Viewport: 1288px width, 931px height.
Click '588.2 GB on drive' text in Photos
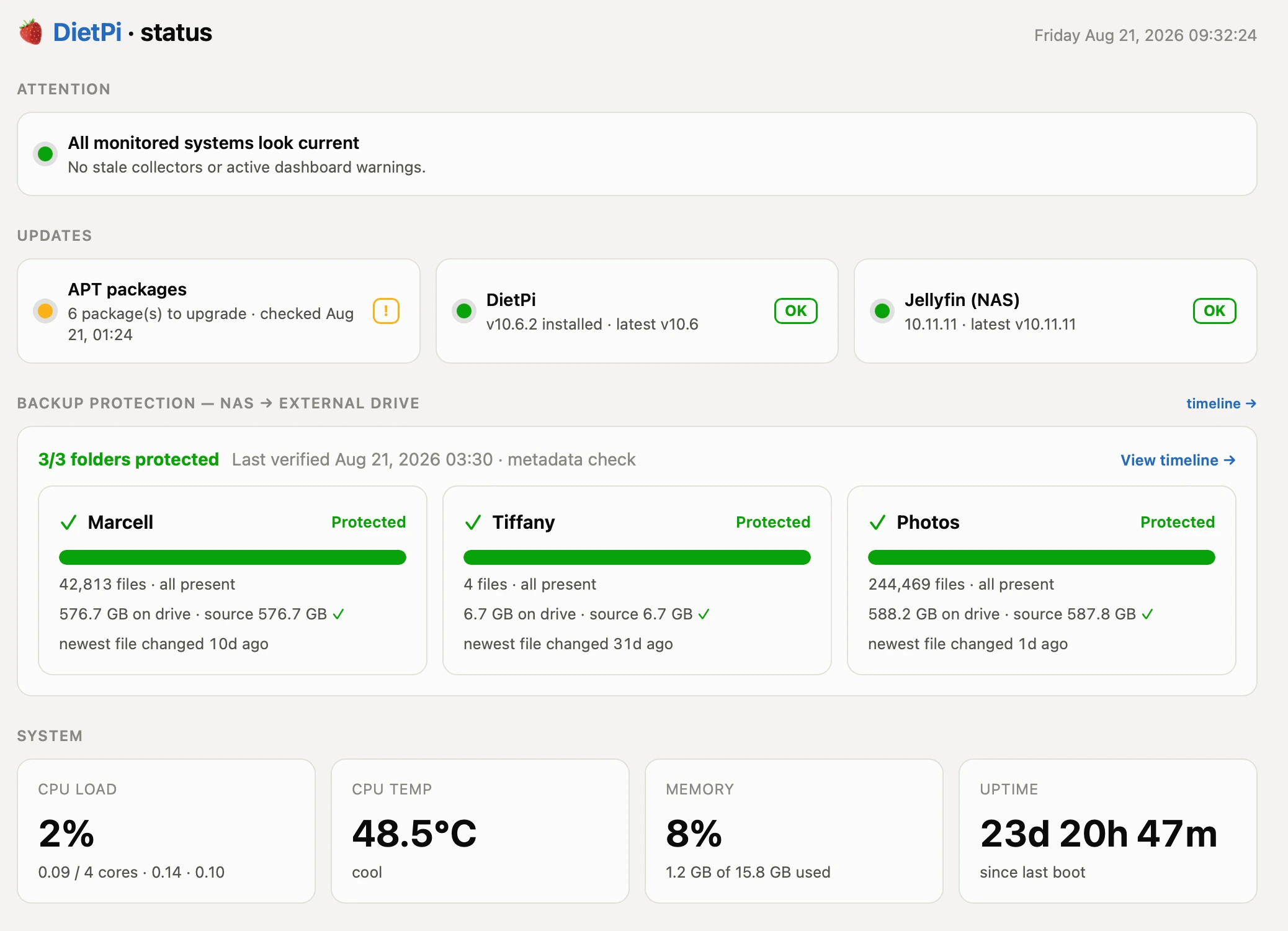[x=934, y=614]
